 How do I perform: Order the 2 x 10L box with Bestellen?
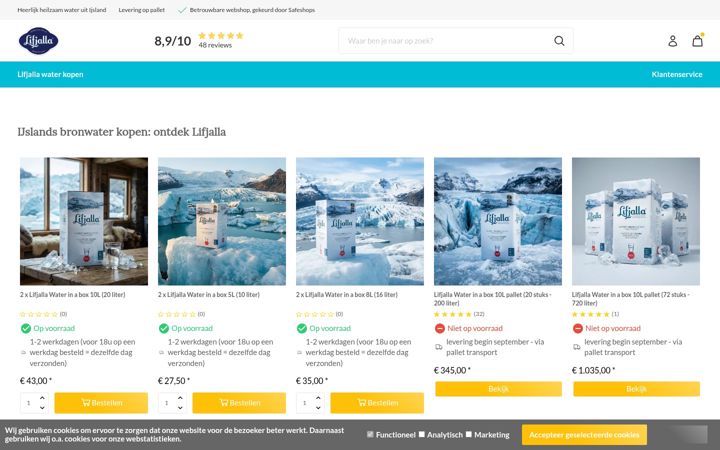[x=101, y=403]
